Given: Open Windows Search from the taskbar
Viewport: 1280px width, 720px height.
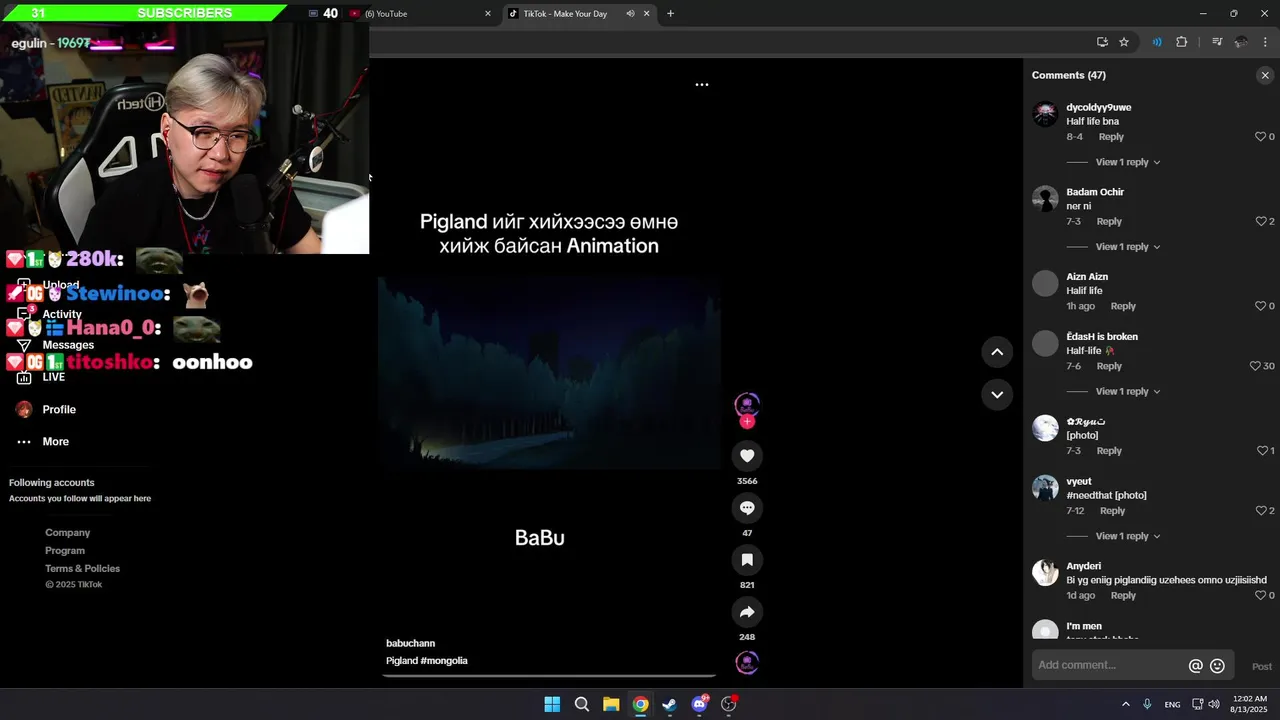Looking at the screenshot, I should point(581,704).
